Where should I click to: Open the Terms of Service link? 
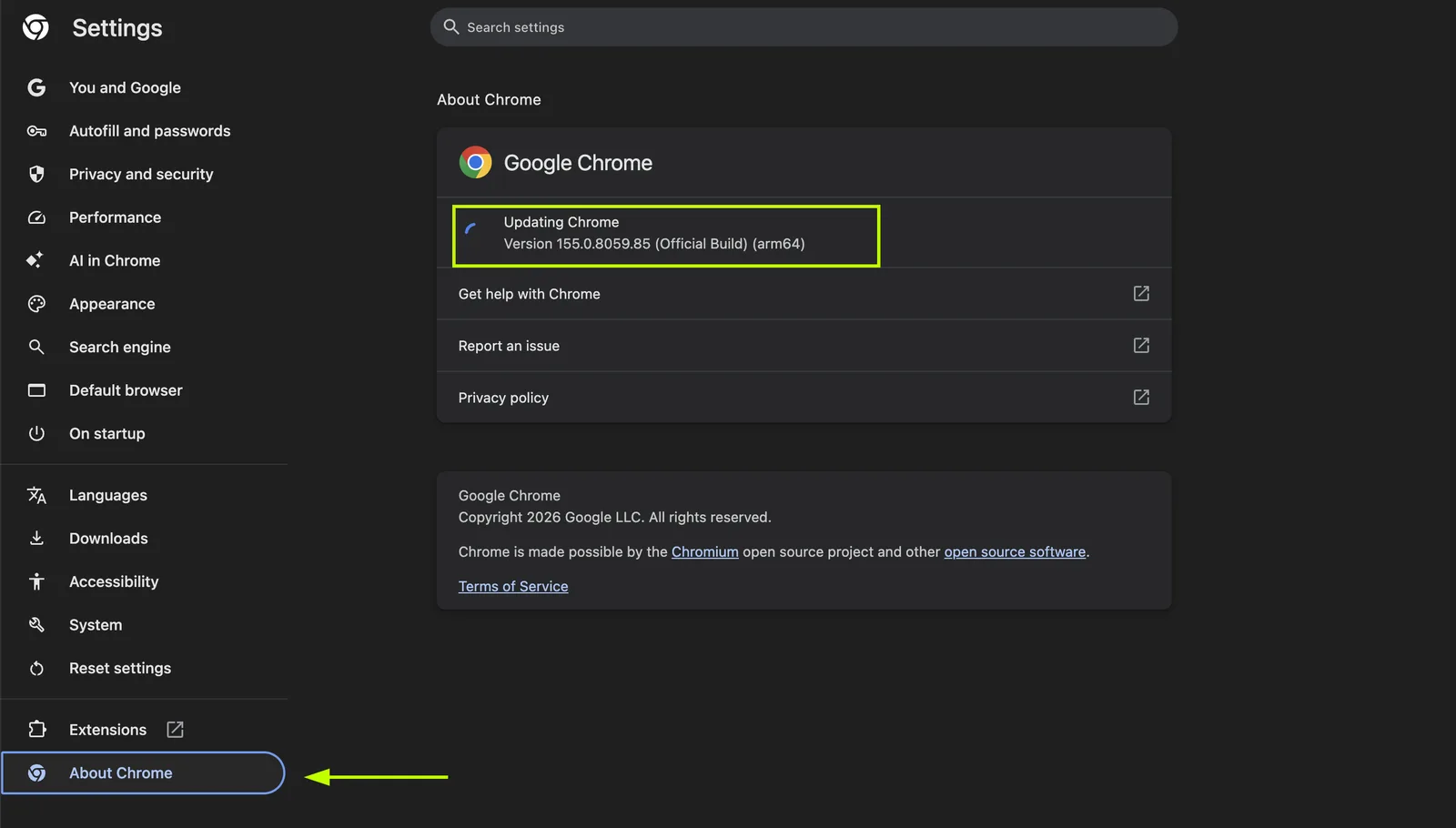pos(513,586)
